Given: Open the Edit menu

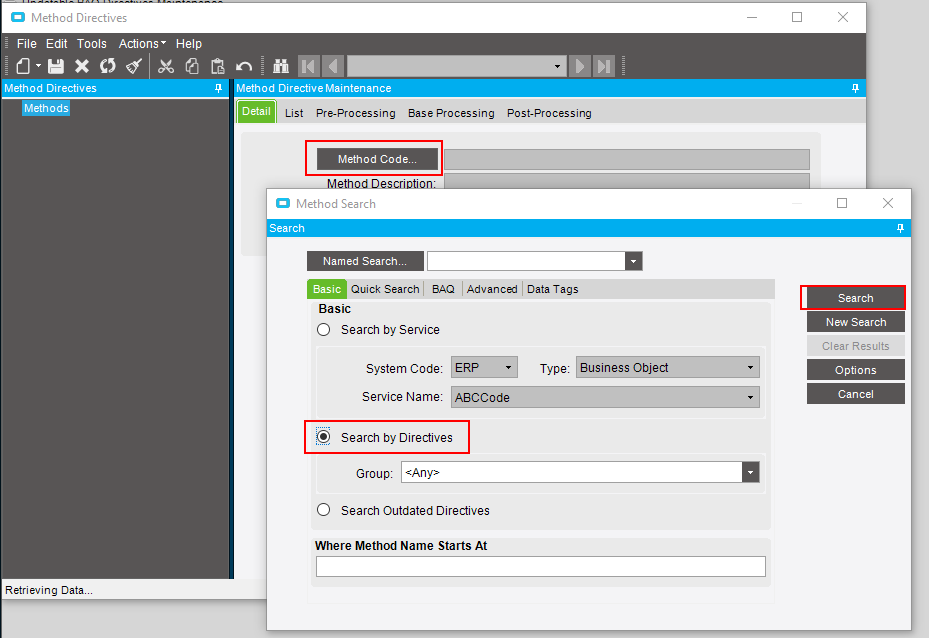Looking at the screenshot, I should [56, 43].
